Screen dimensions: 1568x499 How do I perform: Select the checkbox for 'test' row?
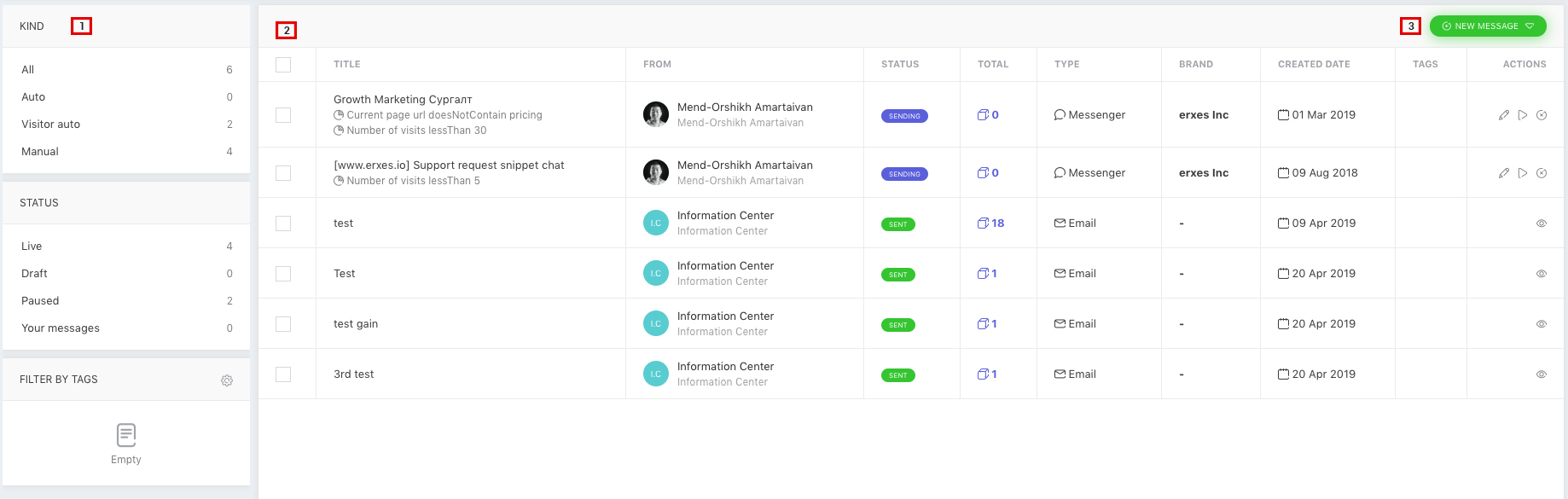point(283,223)
